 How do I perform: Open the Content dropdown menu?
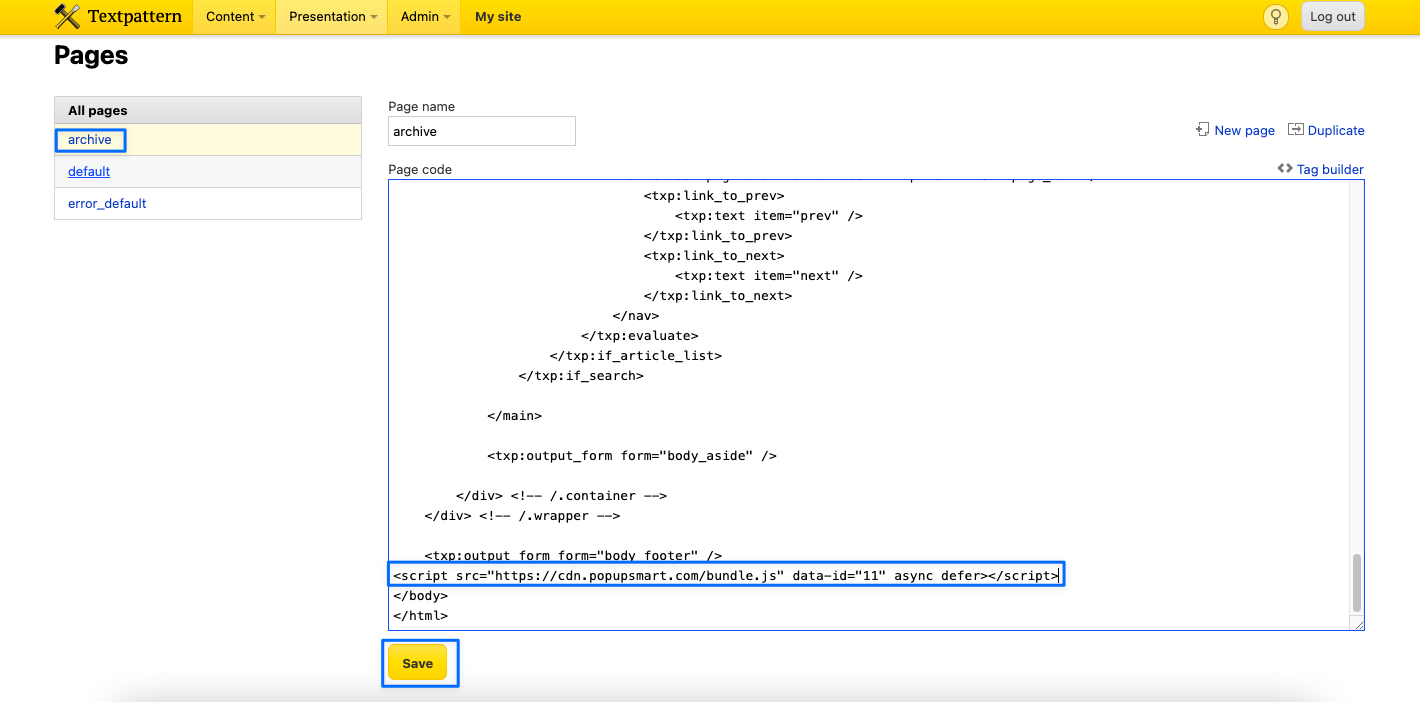click(235, 16)
